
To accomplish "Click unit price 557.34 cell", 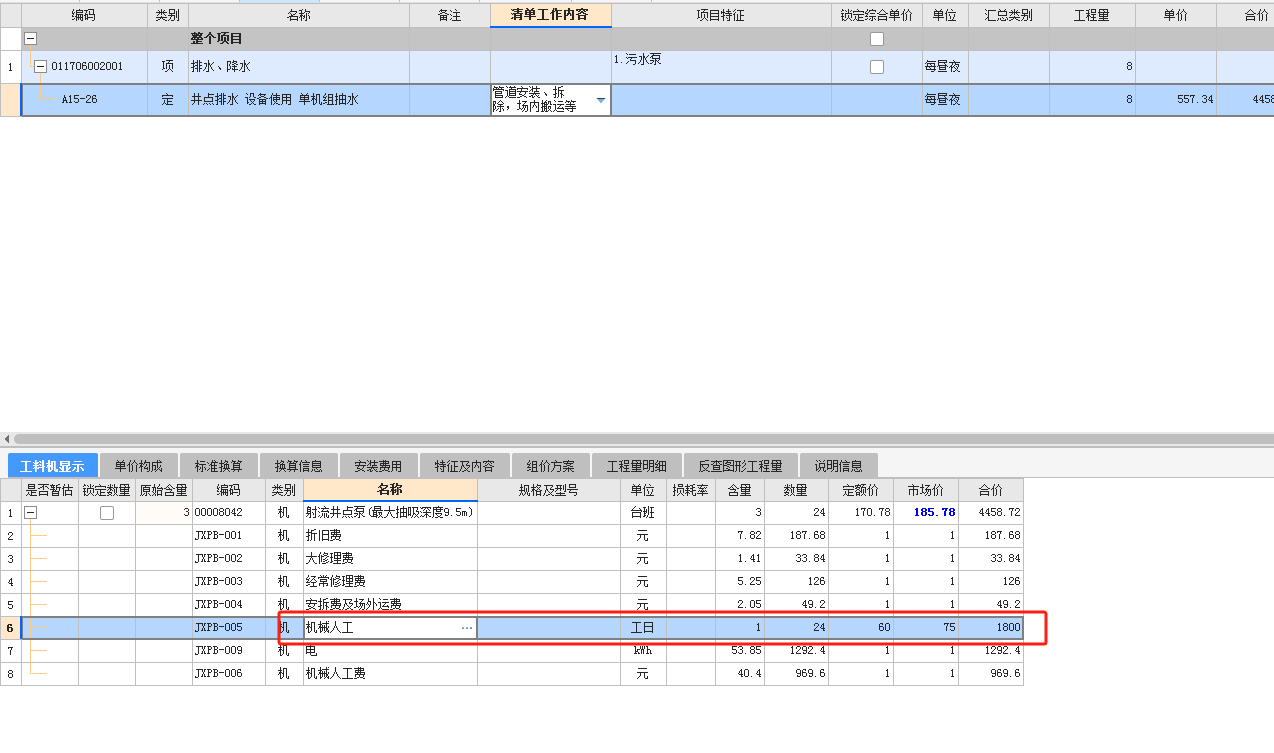I will pos(1176,100).
